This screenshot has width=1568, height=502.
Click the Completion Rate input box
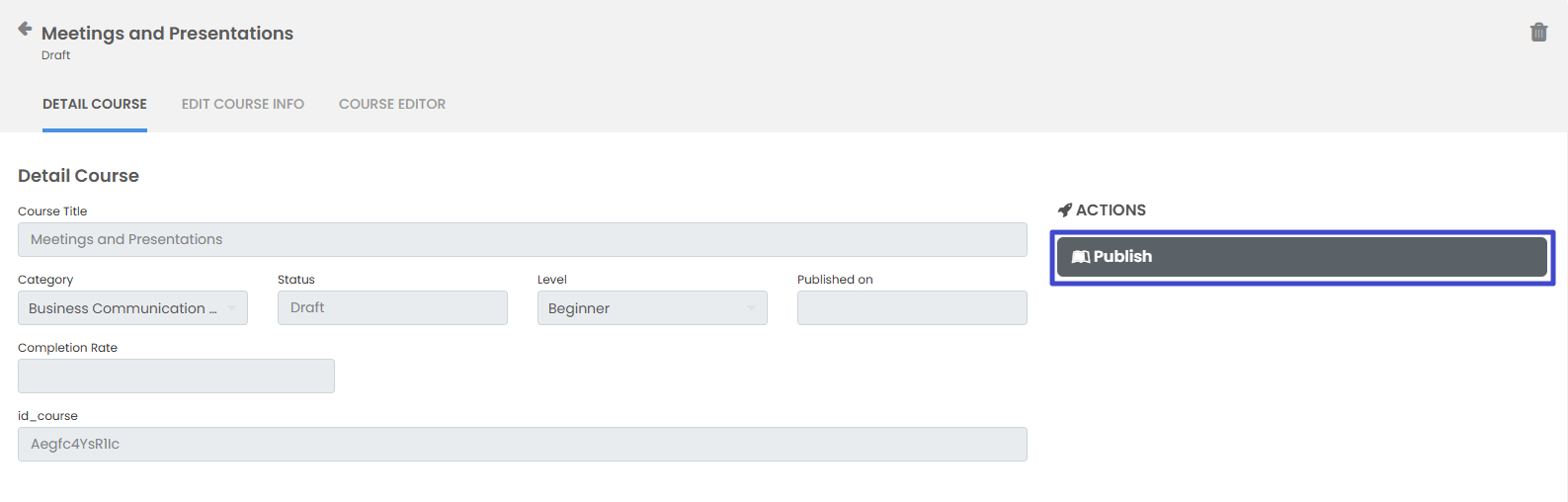(x=176, y=376)
